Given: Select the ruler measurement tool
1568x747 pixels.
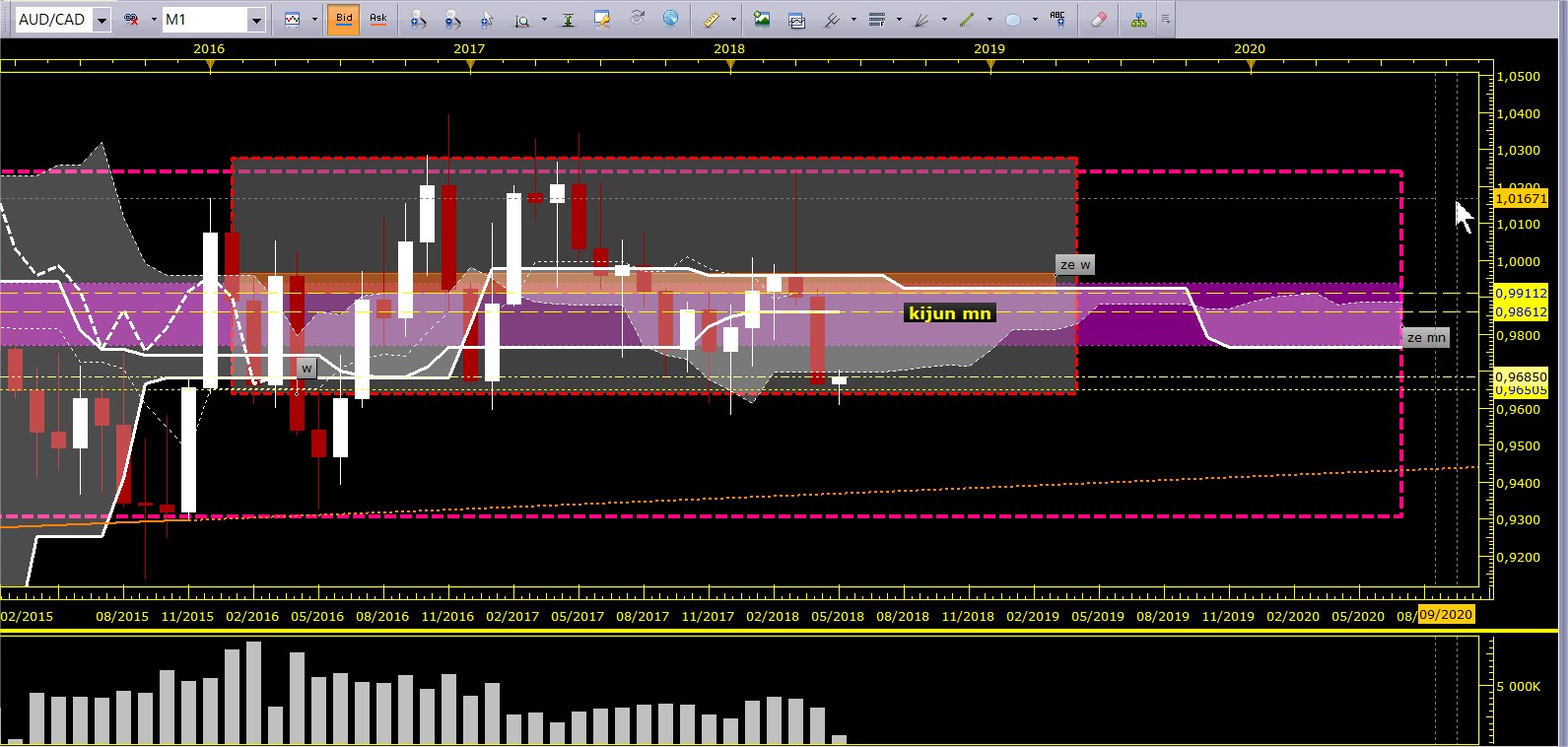Looking at the screenshot, I should [712, 19].
